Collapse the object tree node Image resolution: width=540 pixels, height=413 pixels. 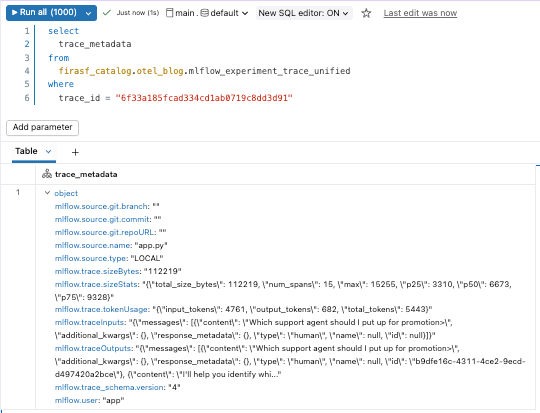pyautogui.click(x=48, y=193)
